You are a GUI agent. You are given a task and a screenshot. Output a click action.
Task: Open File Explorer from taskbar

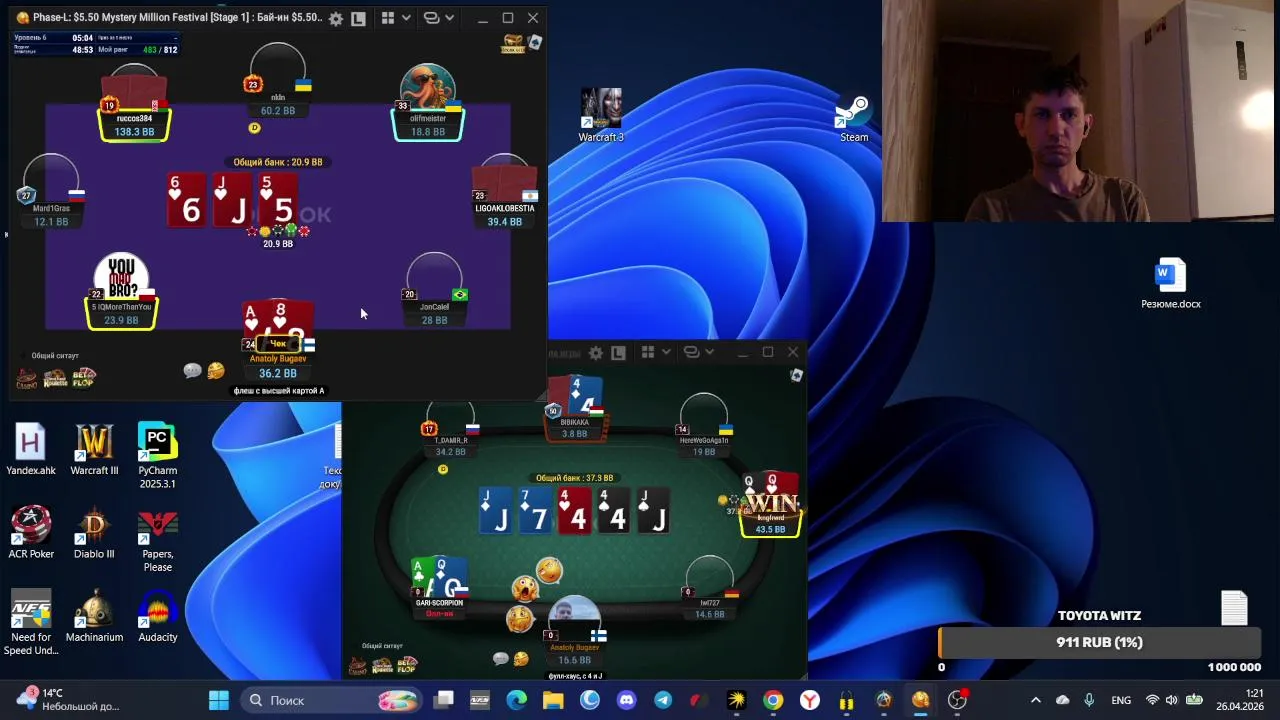click(x=553, y=700)
